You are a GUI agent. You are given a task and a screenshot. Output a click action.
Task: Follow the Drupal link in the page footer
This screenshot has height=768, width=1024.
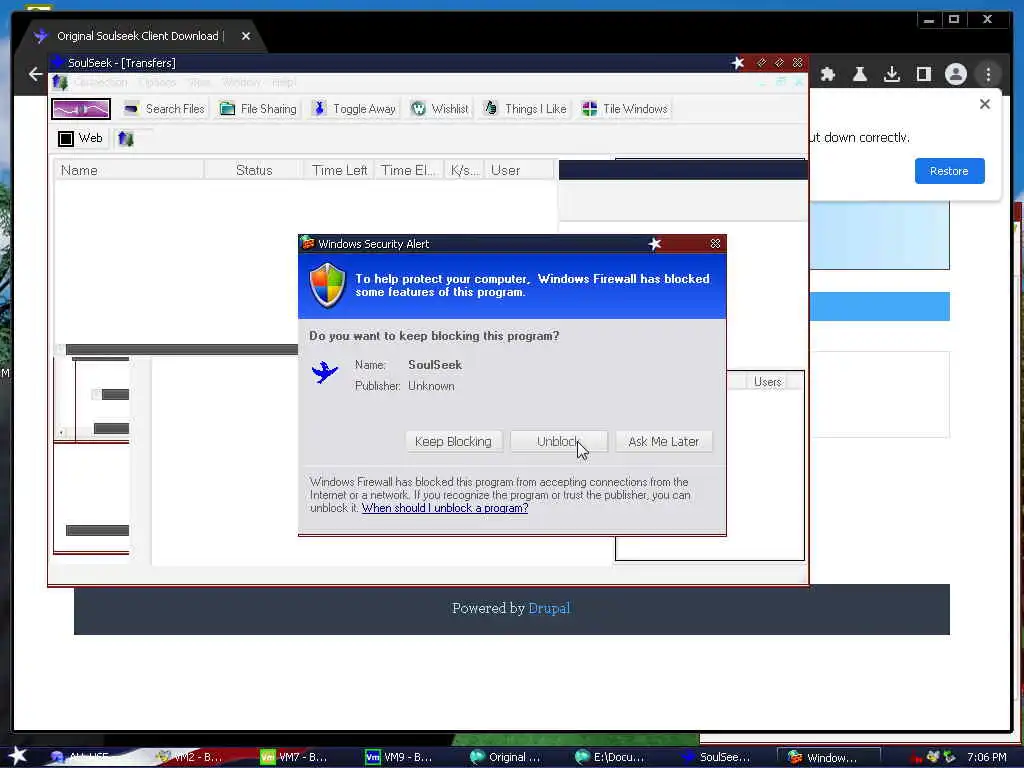[x=549, y=608]
